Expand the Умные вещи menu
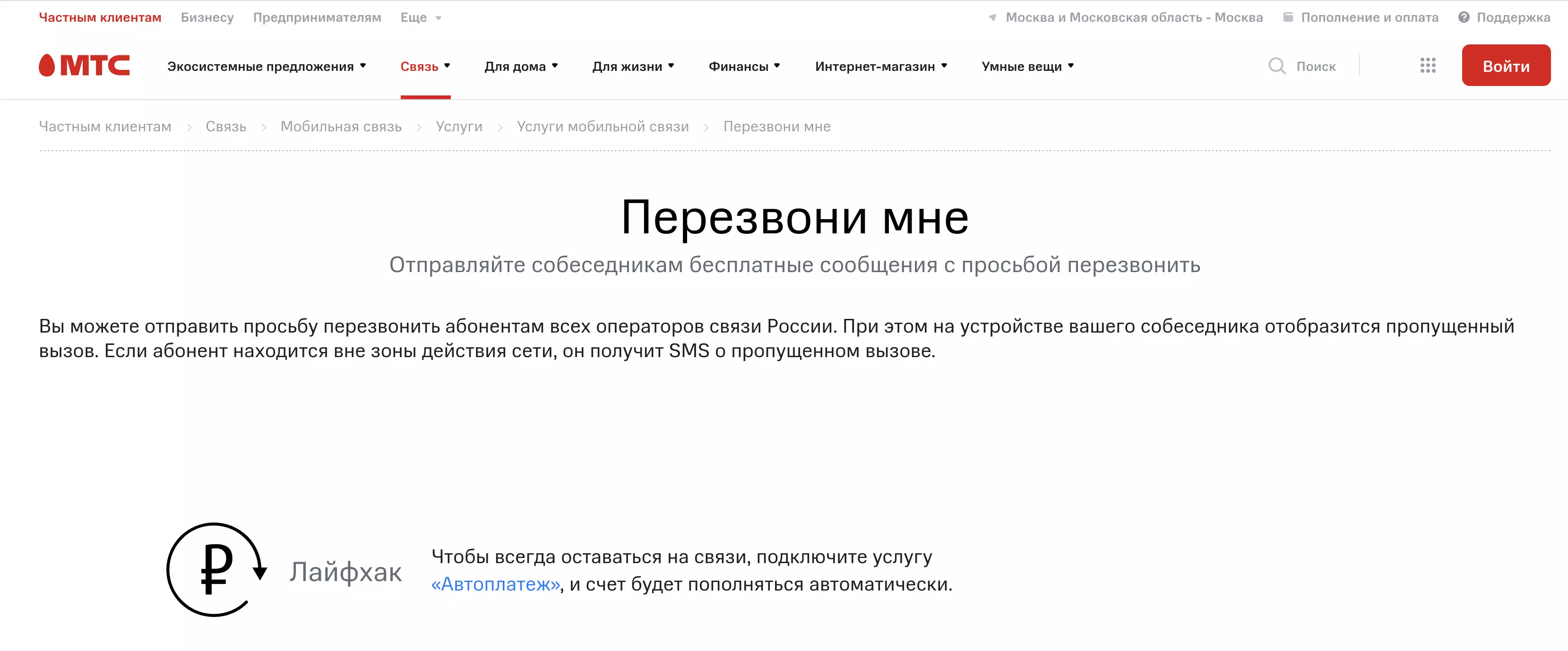 tap(1027, 66)
